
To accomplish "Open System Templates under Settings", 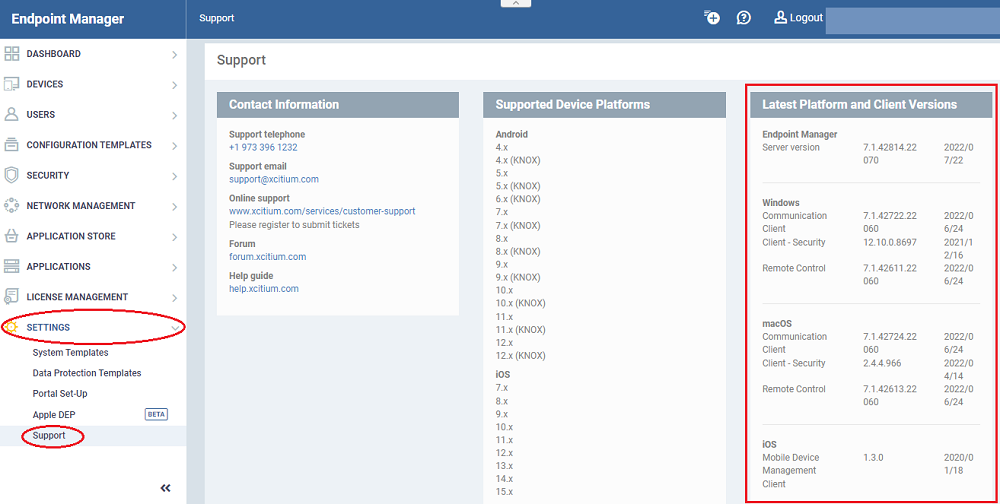I will pyautogui.click(x=70, y=353).
